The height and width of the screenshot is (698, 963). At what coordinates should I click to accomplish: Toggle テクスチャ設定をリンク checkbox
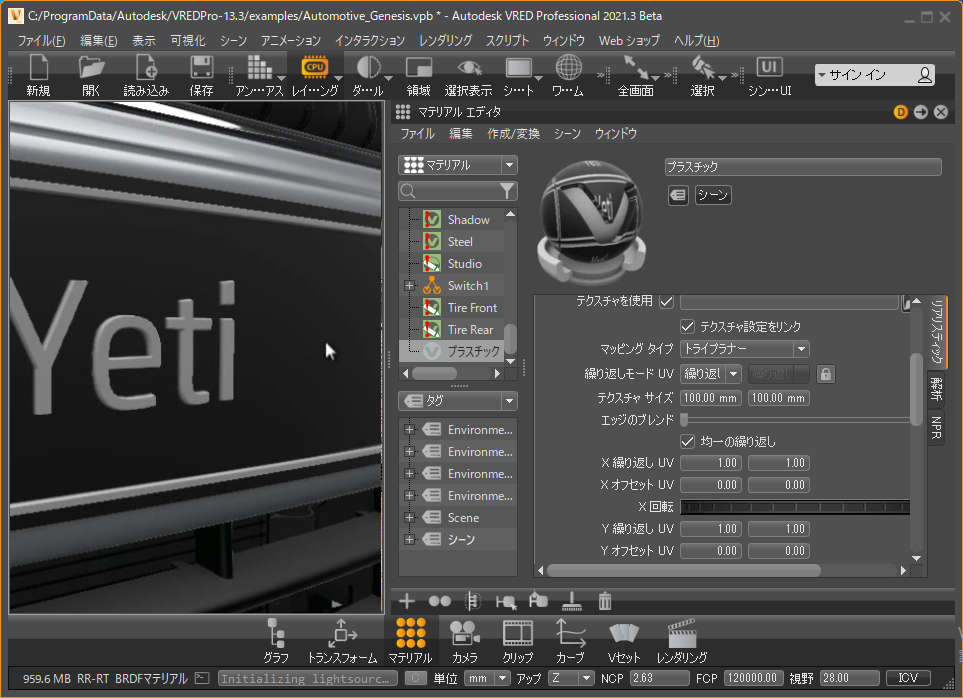687,327
